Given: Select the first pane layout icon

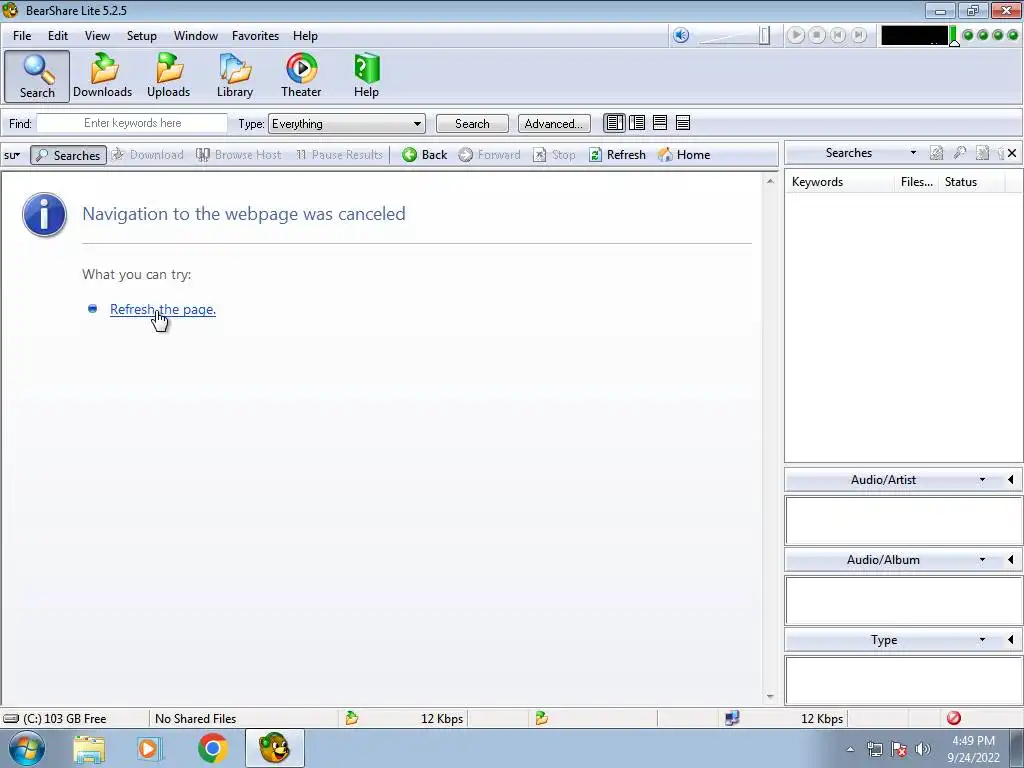Looking at the screenshot, I should click(614, 123).
